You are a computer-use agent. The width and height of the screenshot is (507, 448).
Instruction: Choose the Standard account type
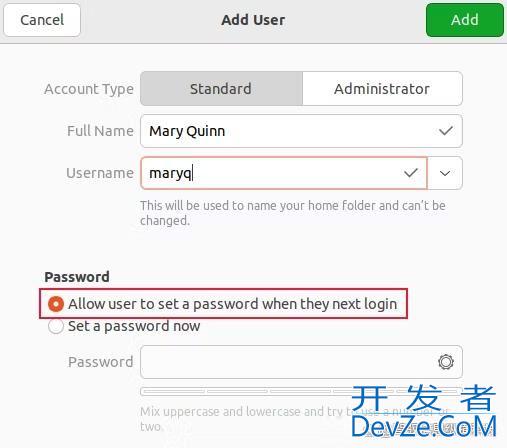(221, 89)
